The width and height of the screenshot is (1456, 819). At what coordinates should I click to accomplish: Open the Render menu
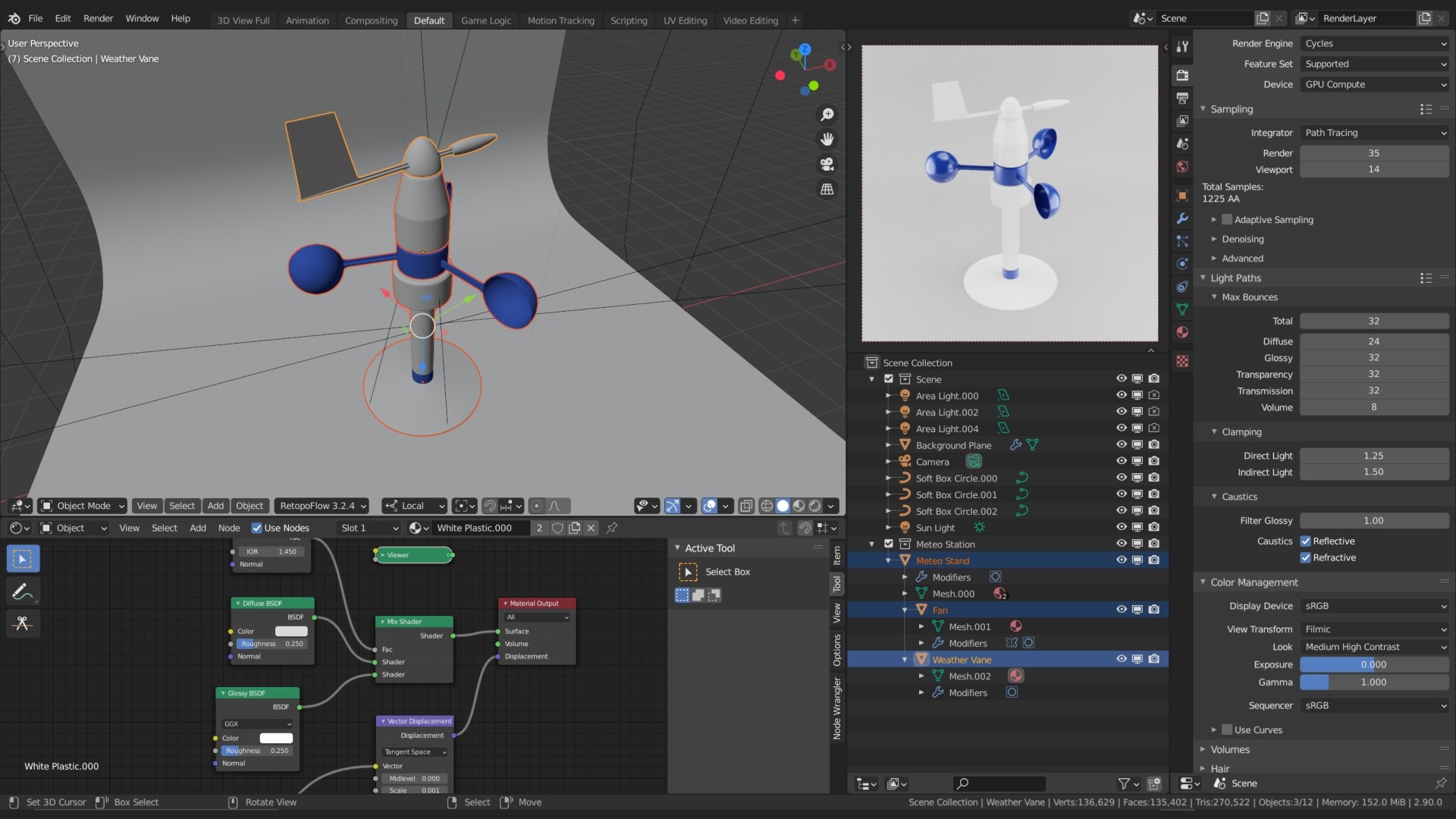point(98,18)
